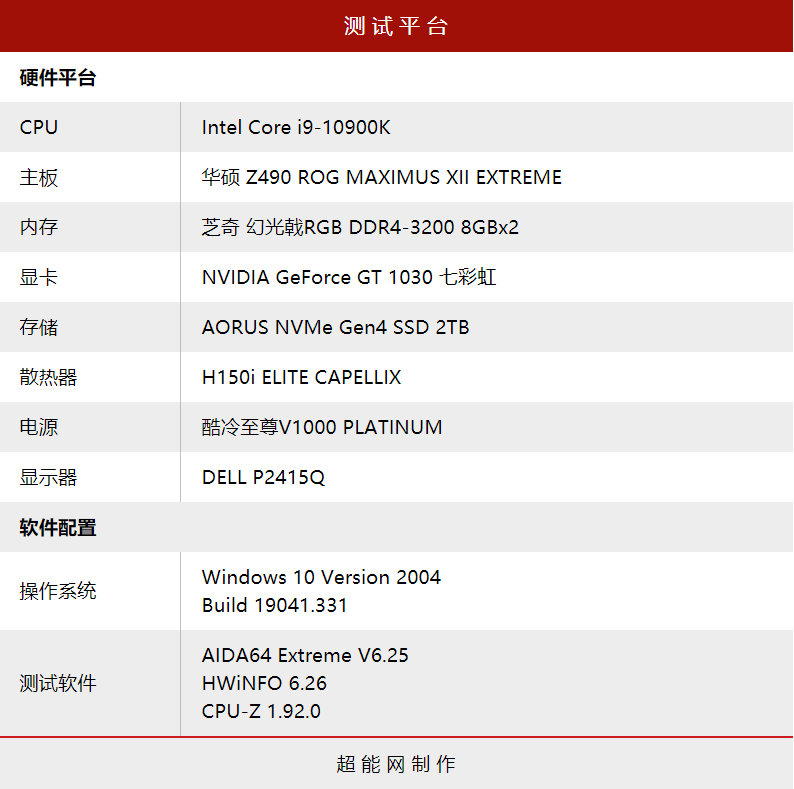This screenshot has width=794, height=789.
Task: Click the 存储 row label
Action: tap(38, 327)
